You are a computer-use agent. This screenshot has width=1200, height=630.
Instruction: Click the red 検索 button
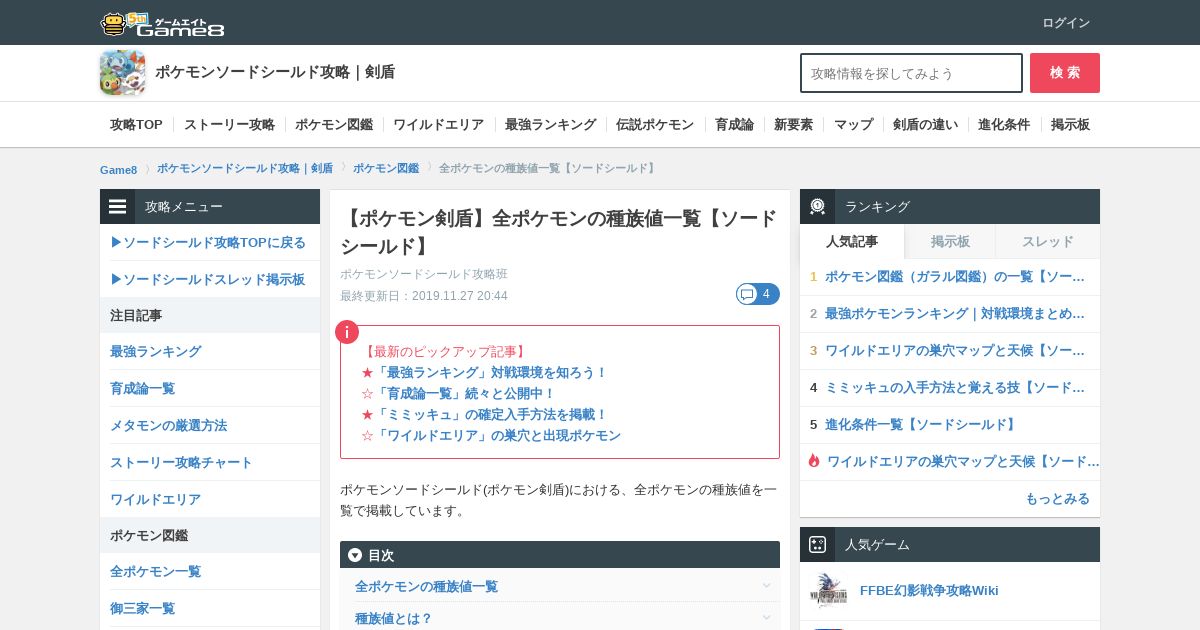click(x=1065, y=73)
